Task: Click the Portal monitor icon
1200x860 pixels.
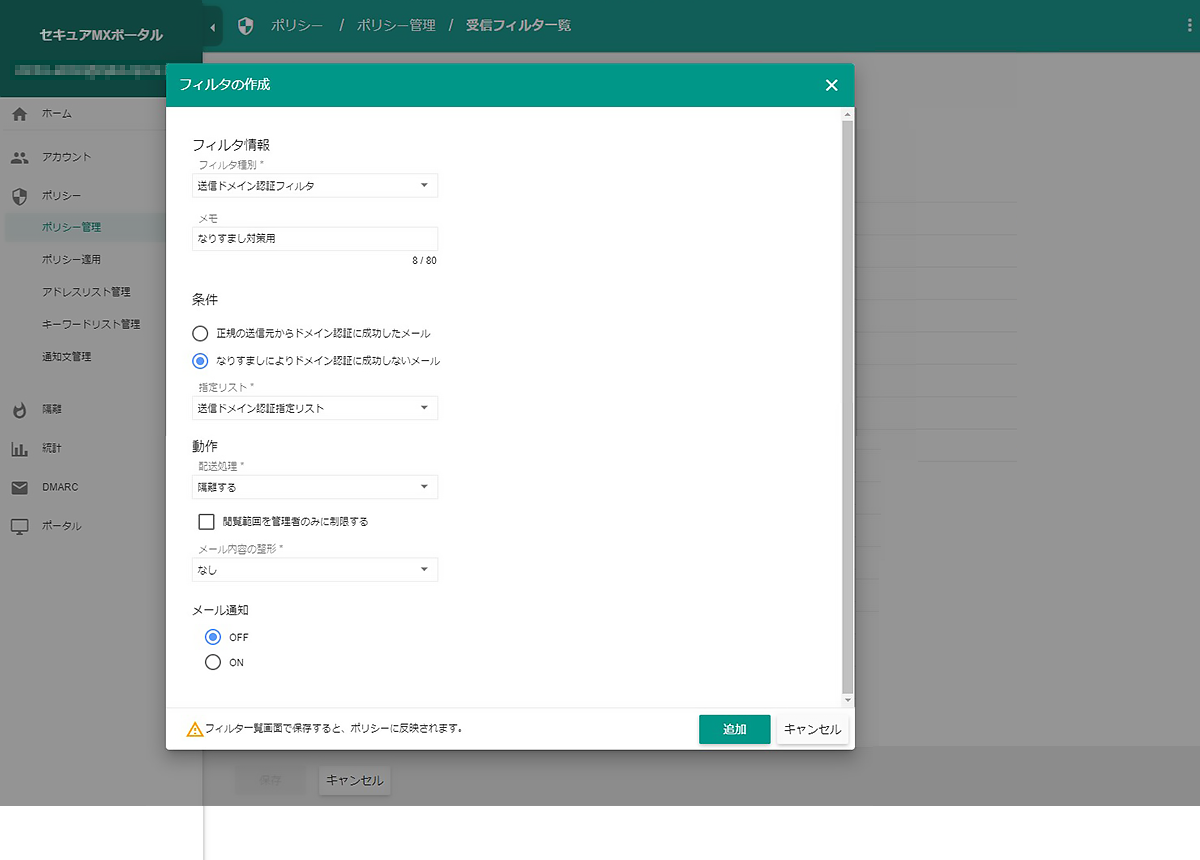Action: pos(19,526)
